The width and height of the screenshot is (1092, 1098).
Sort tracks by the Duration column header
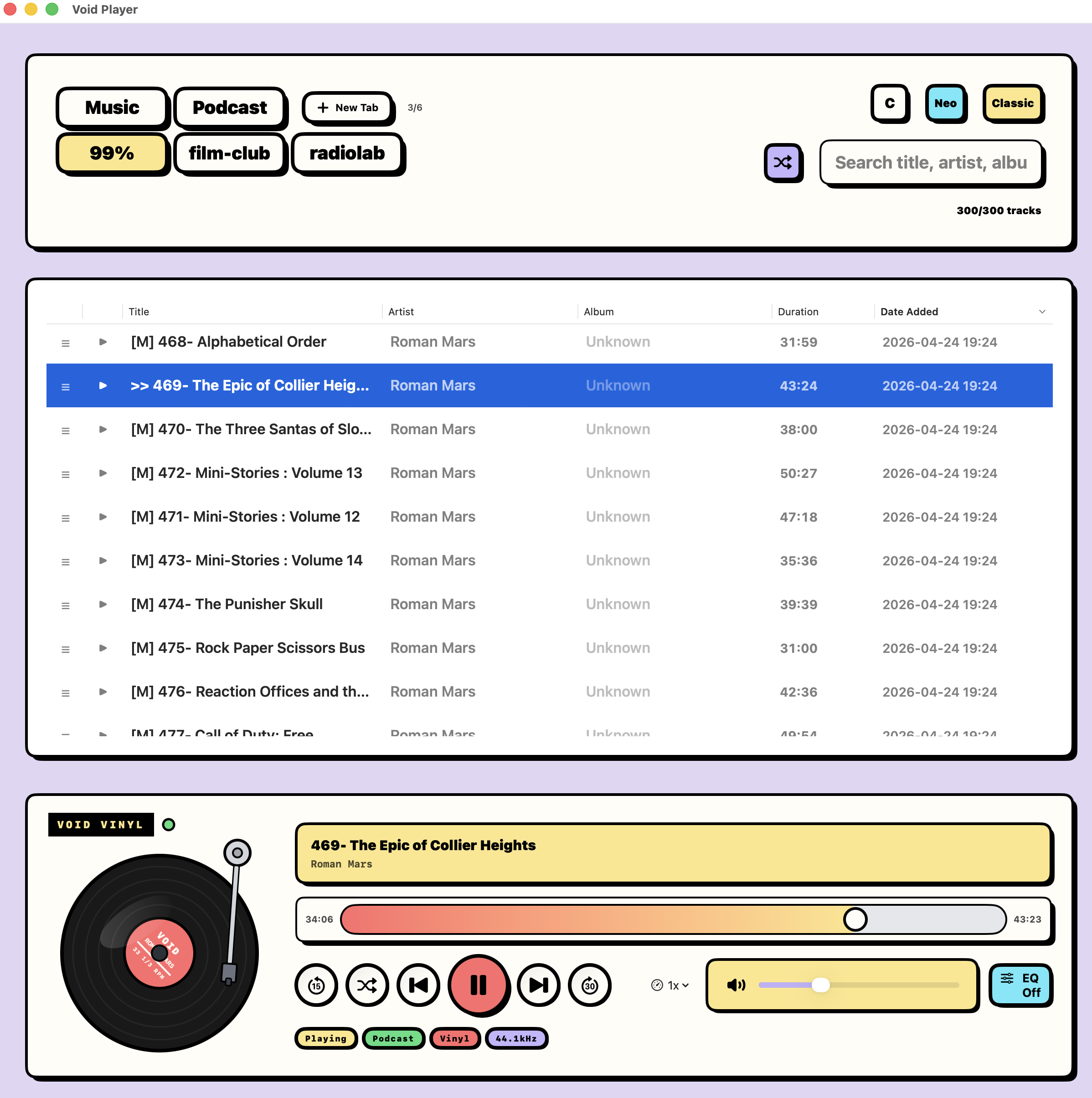pyautogui.click(x=798, y=312)
